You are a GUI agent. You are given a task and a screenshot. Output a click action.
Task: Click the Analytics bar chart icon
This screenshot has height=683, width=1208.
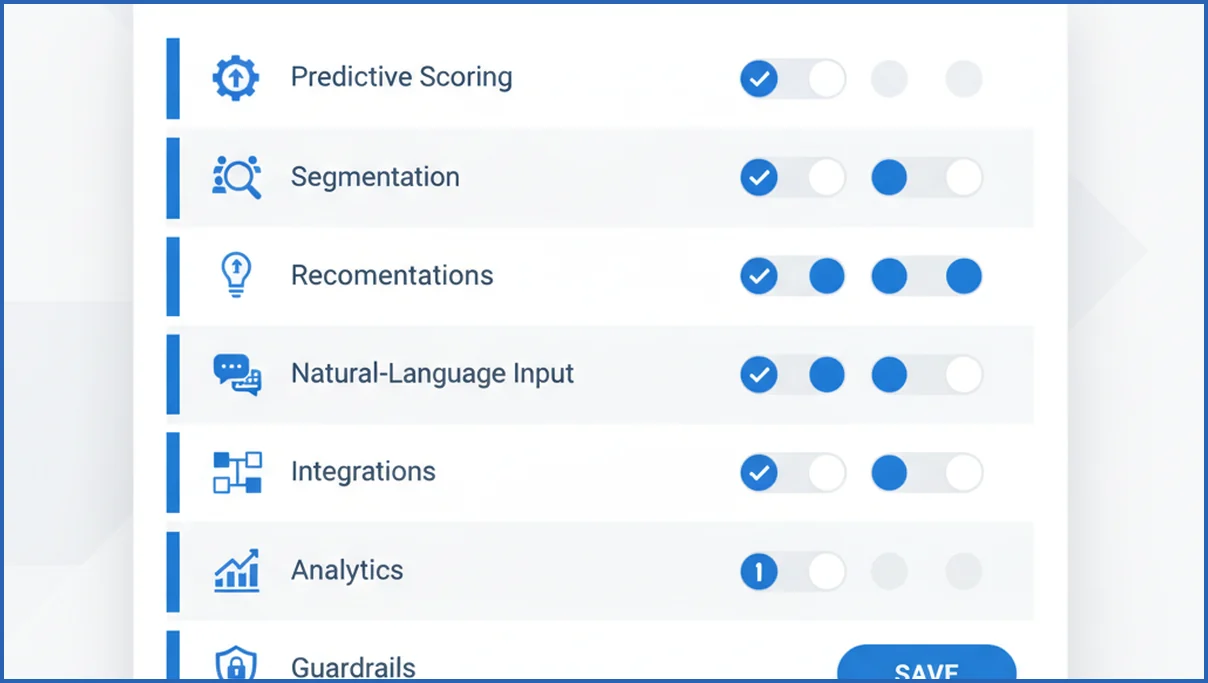[237, 570]
